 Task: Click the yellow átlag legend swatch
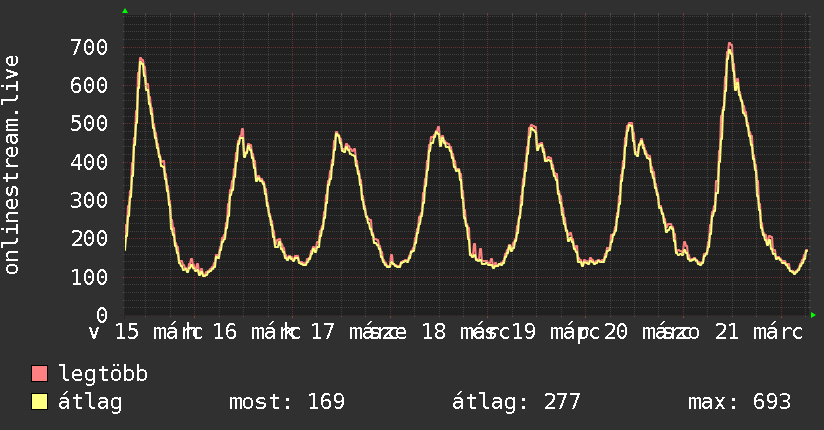tap(39, 402)
